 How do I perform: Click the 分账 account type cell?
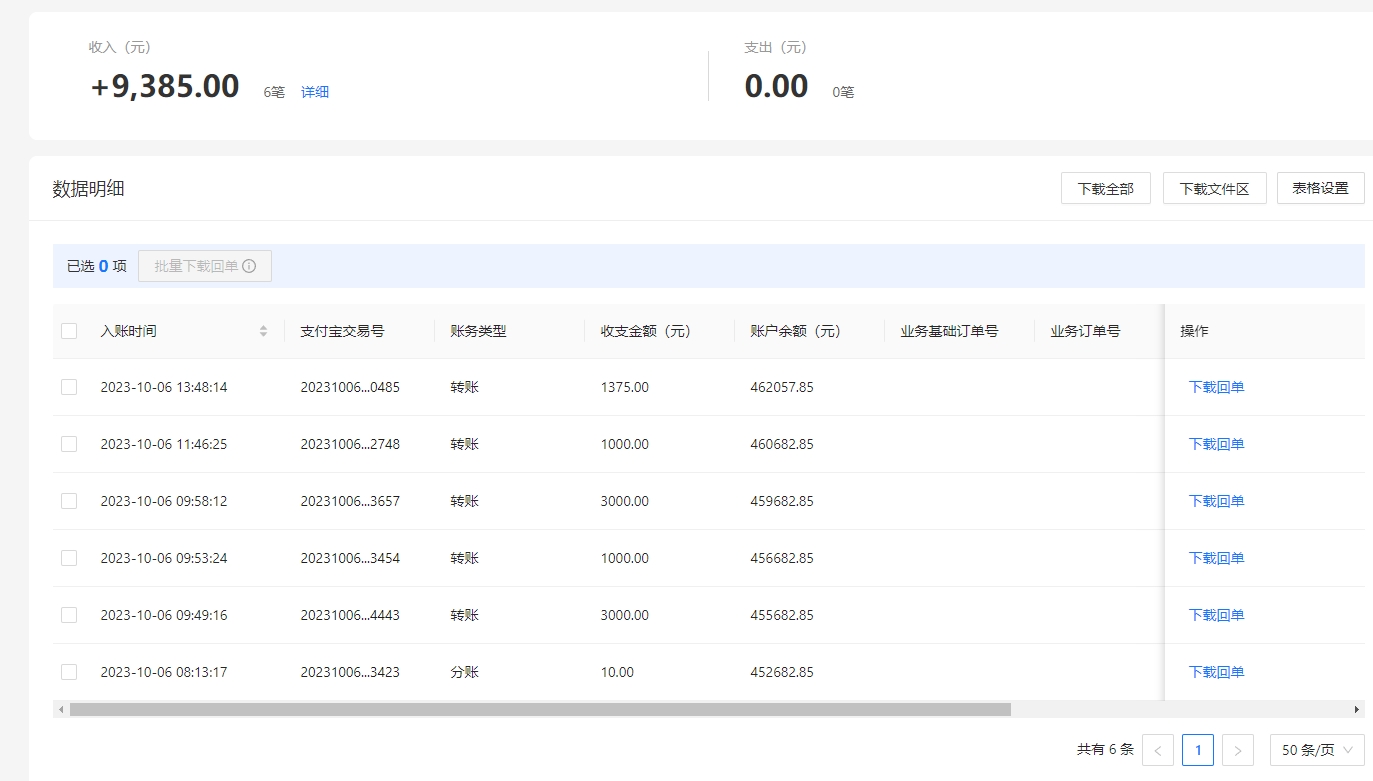(x=464, y=672)
